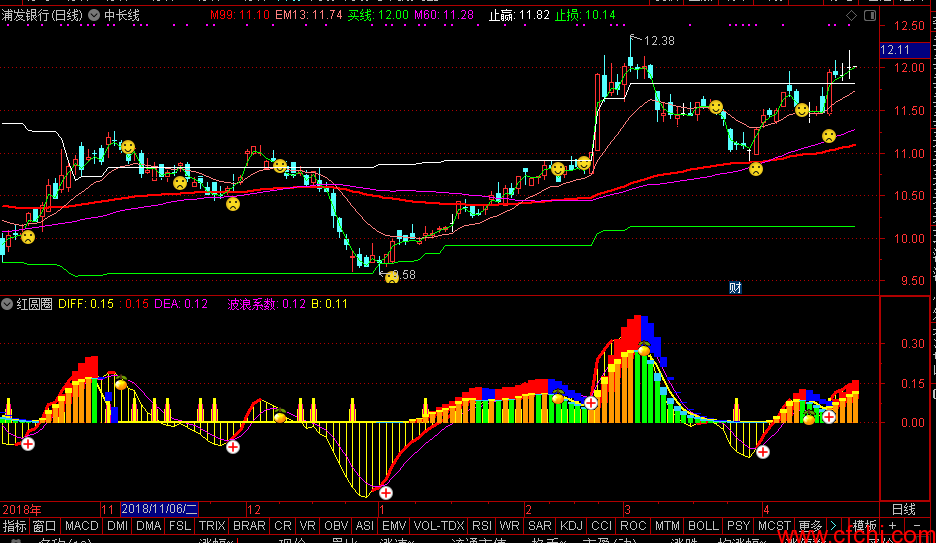The image size is (936, 543).
Task: Click the EM13: 11.74 value
Action: tap(309, 15)
